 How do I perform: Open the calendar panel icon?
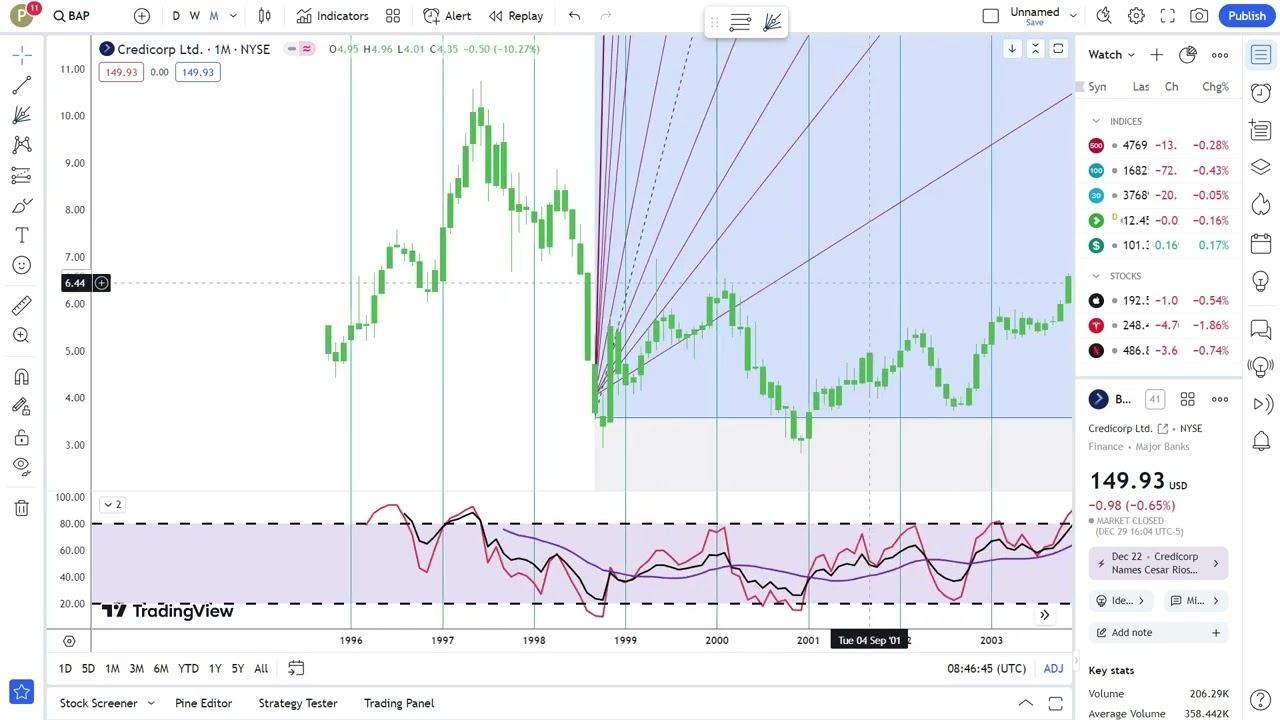pyautogui.click(x=1261, y=243)
